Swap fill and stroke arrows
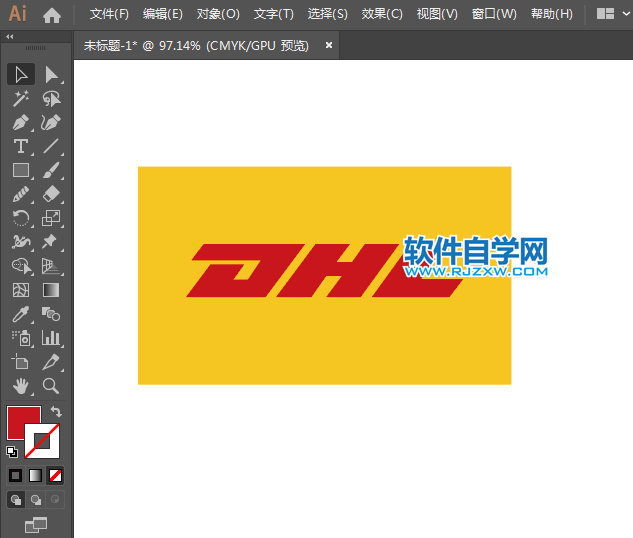This screenshot has height=538, width=633. [56, 412]
